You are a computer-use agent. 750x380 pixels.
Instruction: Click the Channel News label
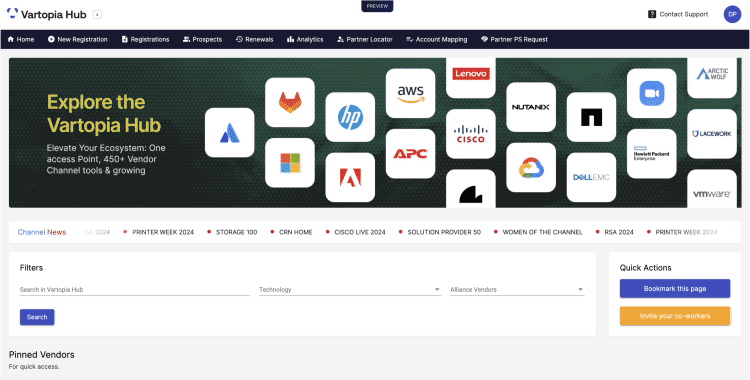tap(42, 232)
